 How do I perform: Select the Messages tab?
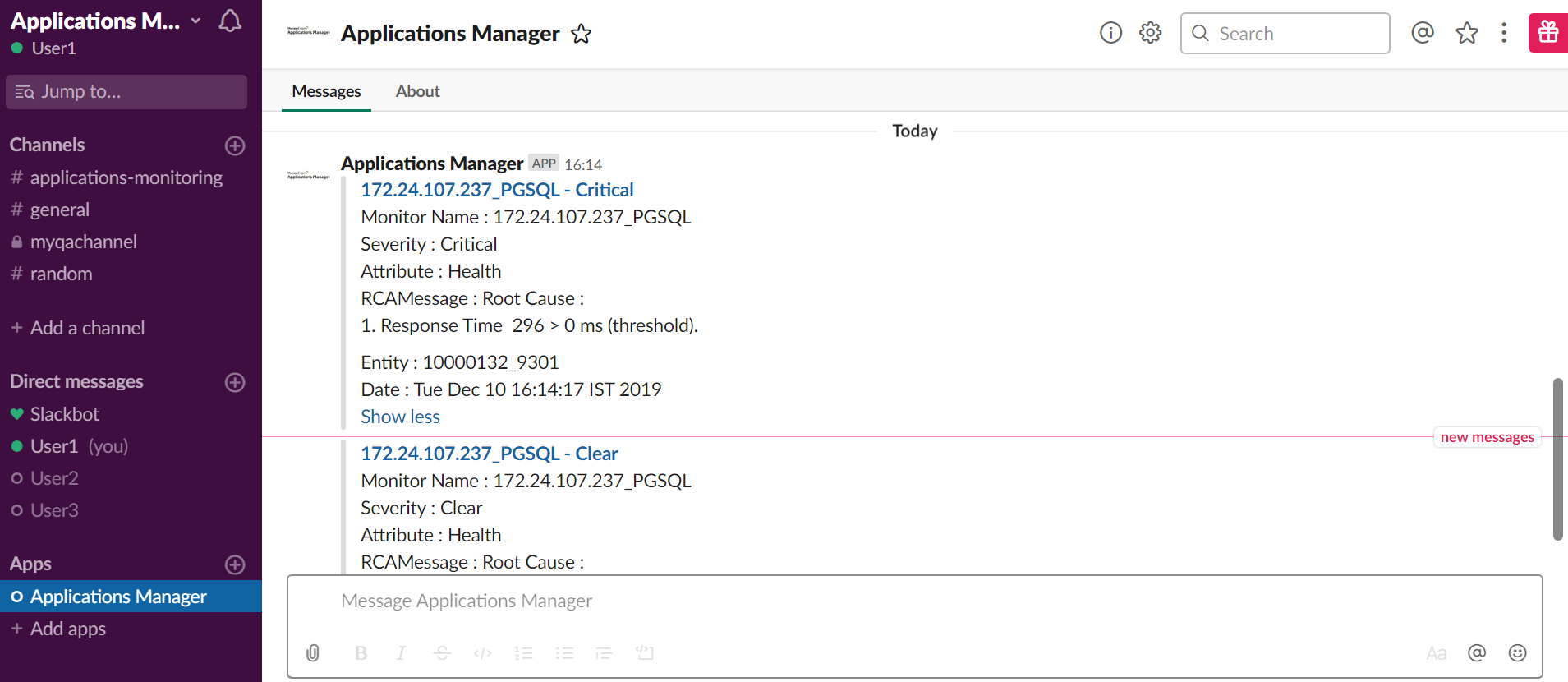click(326, 91)
